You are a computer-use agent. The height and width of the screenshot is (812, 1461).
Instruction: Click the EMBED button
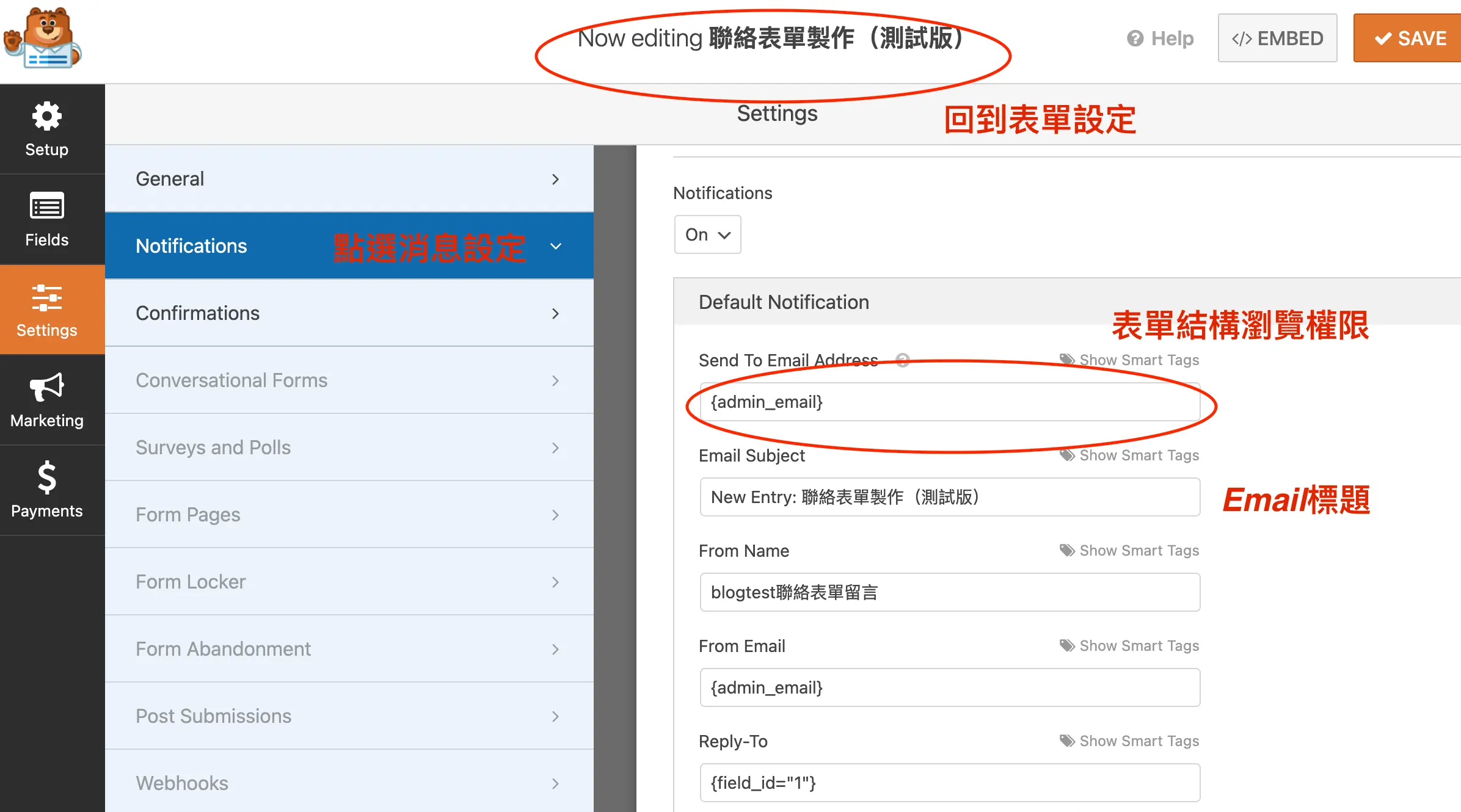pyautogui.click(x=1277, y=38)
